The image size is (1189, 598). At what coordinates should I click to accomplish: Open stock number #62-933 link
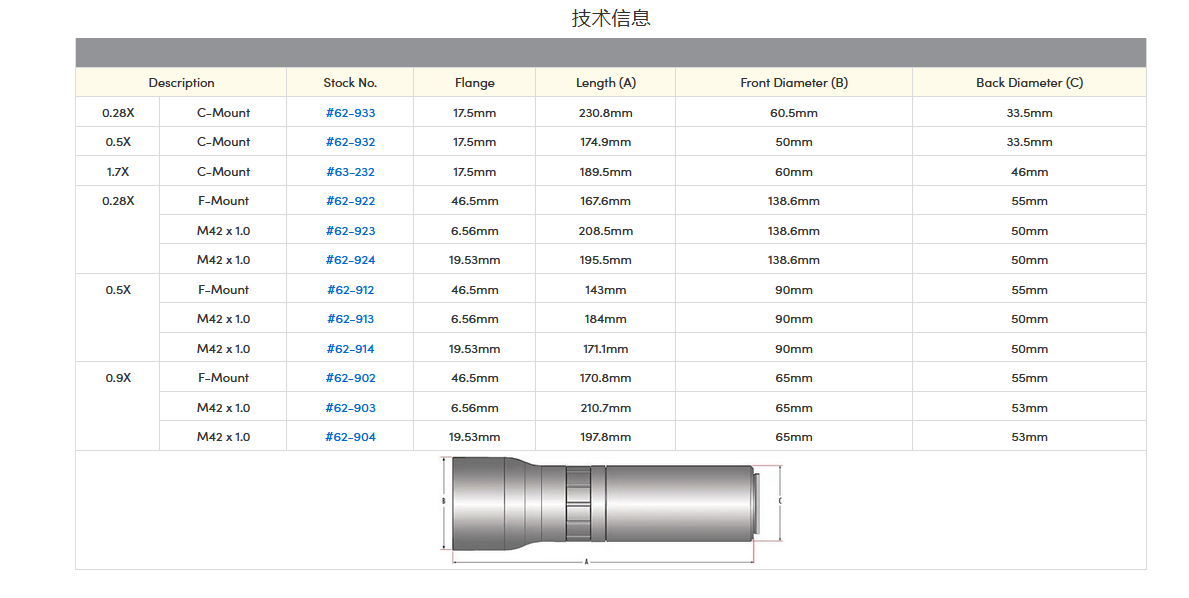click(x=350, y=113)
